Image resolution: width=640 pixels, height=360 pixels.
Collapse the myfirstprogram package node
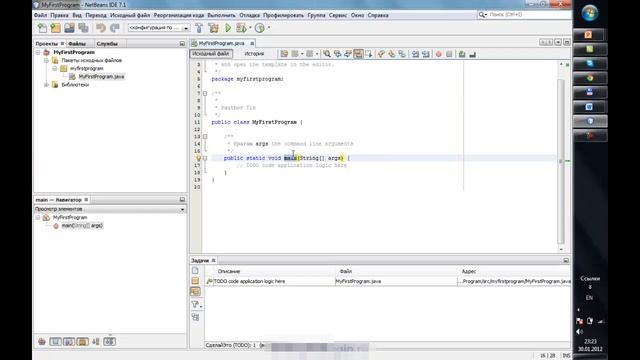click(55, 69)
